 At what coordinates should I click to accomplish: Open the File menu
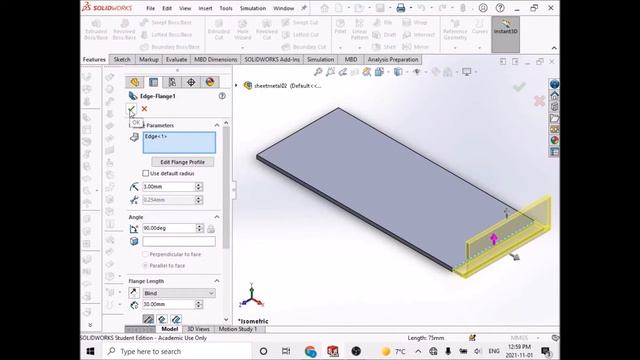[x=151, y=8]
